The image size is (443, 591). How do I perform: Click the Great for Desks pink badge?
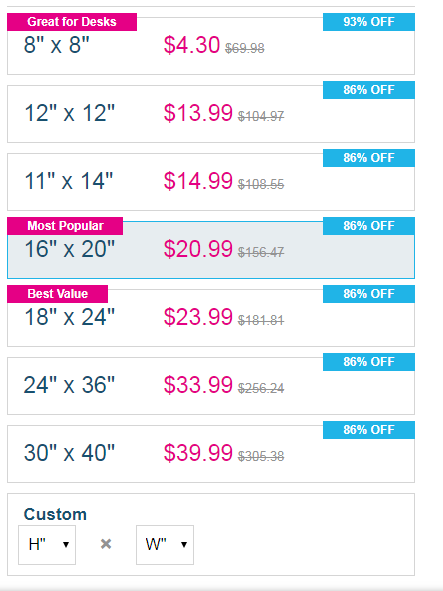[x=72, y=22]
